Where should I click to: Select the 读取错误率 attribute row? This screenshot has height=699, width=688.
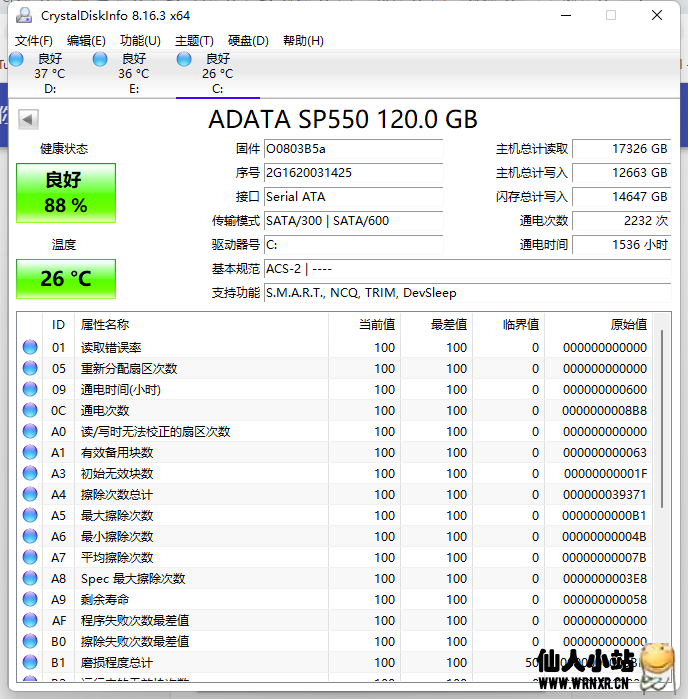coord(334,347)
